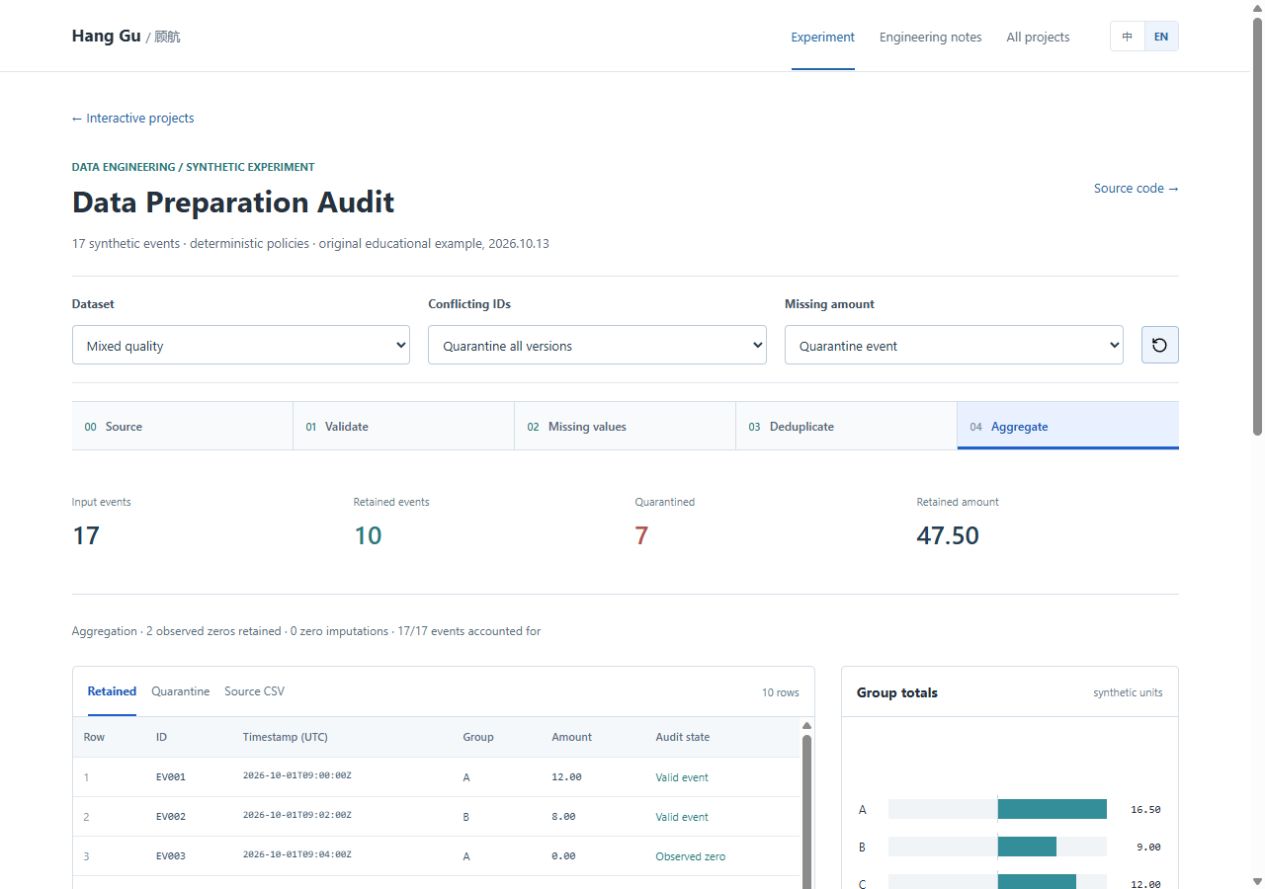
Task: Select the 03 Deduplicate stage tab
Action: pyautogui.click(x=847, y=426)
